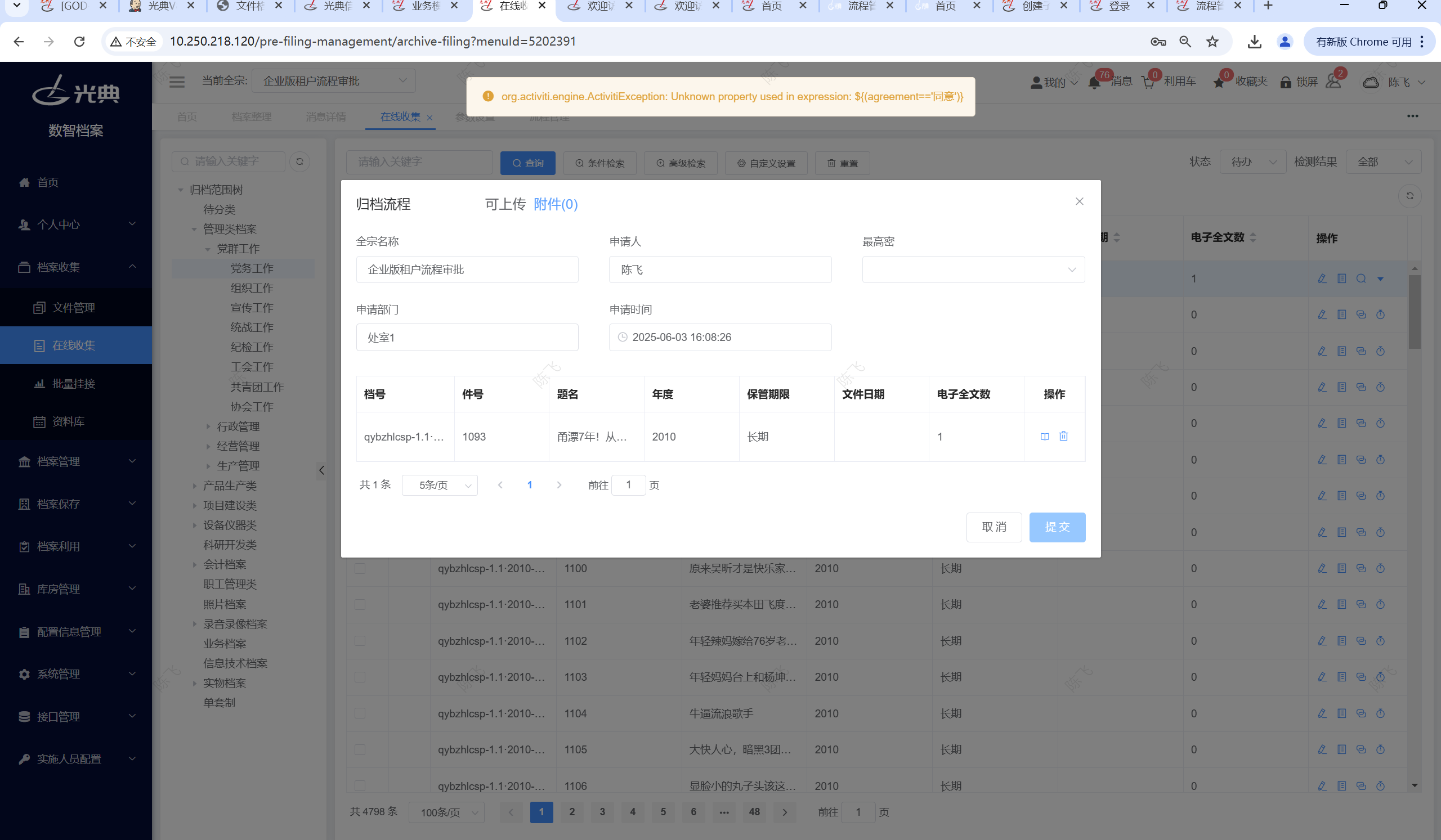
Task: Open the user icon with badge 2
Action: [x=1333, y=81]
